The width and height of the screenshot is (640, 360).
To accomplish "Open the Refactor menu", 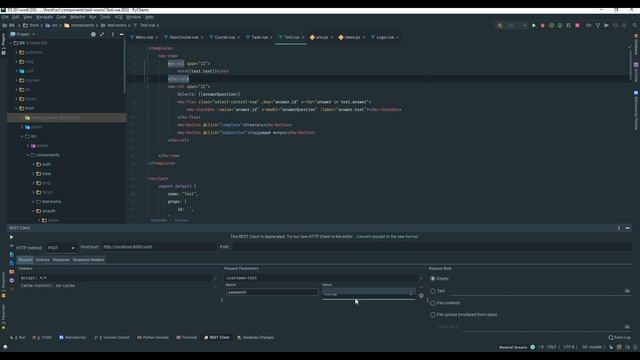I will [78, 17].
